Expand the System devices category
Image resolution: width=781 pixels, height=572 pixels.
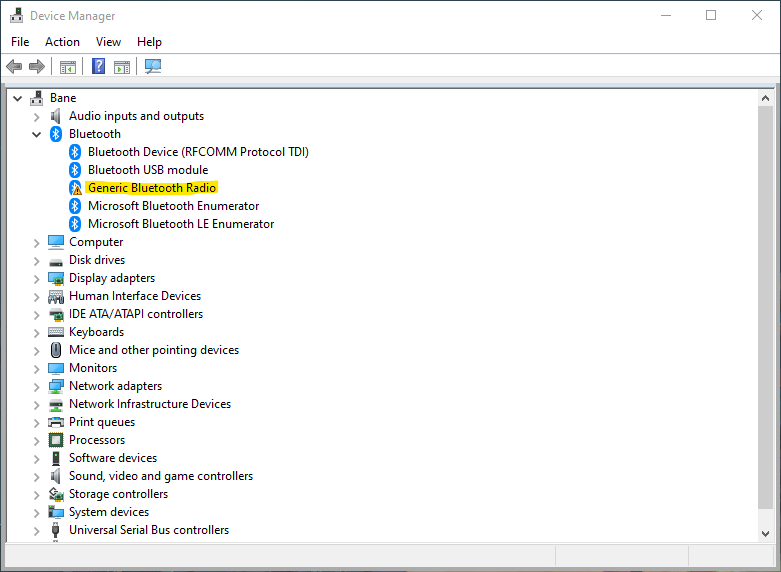[x=36, y=513]
